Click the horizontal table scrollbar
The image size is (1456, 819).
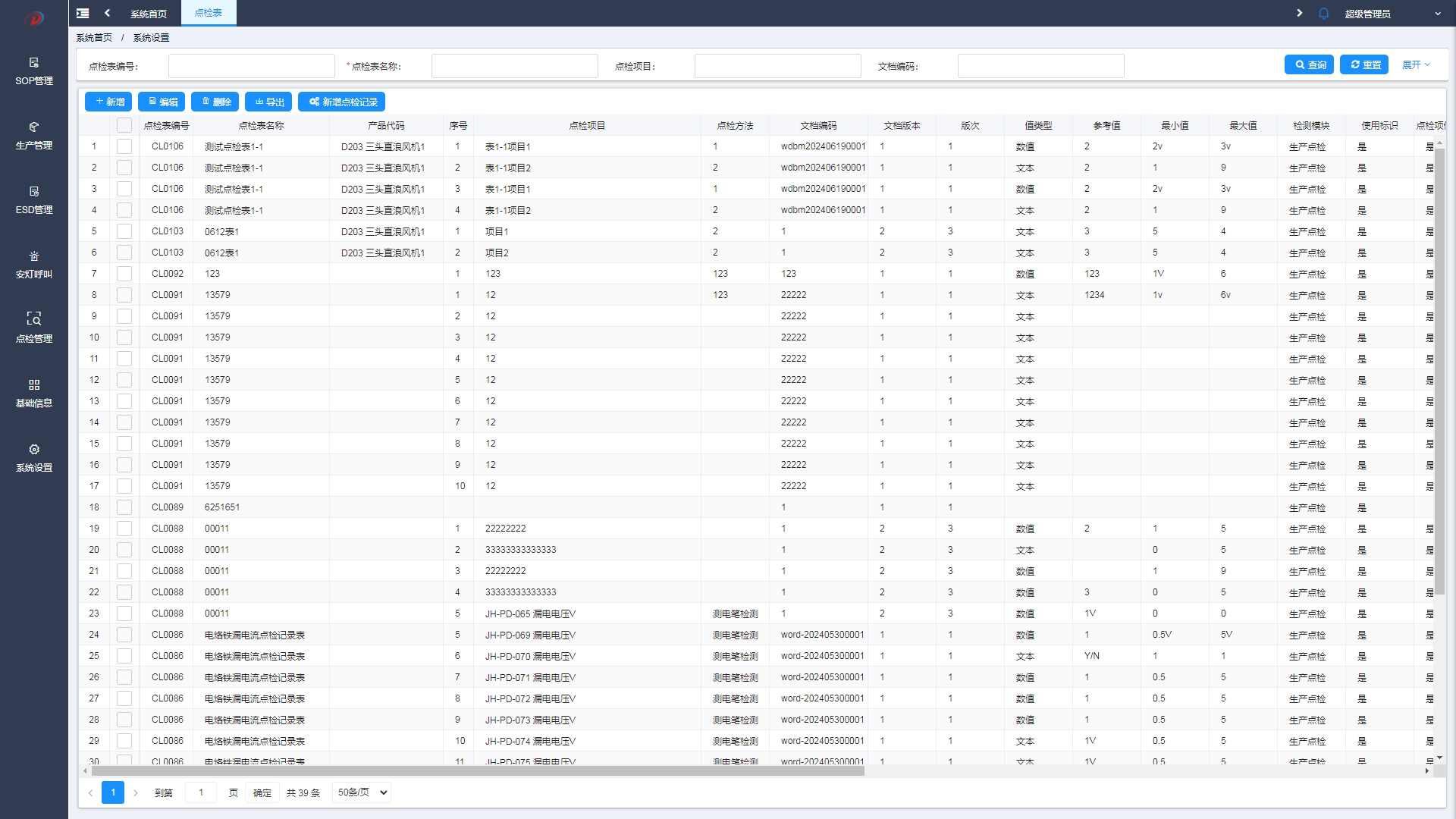tap(478, 770)
